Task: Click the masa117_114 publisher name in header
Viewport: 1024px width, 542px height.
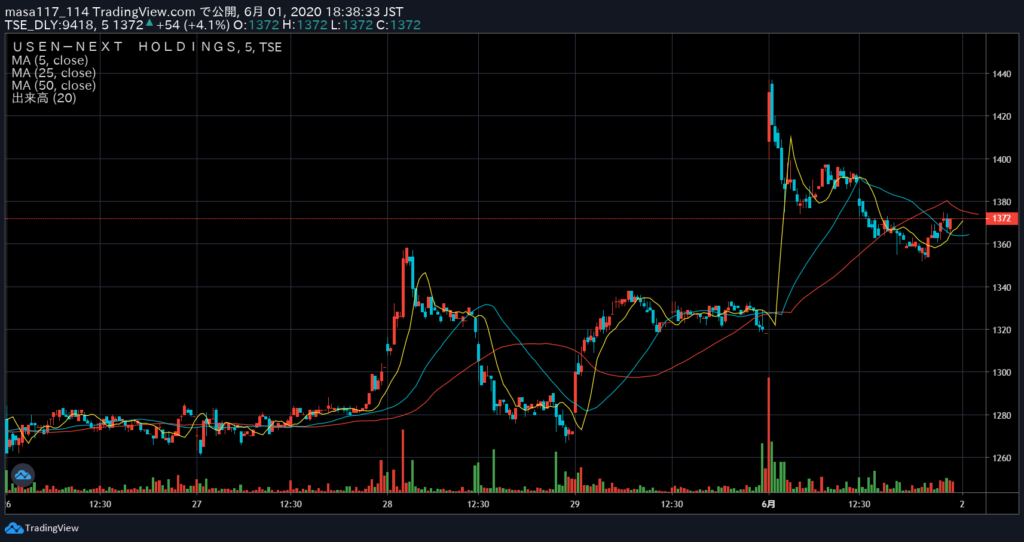Action: pos(48,12)
